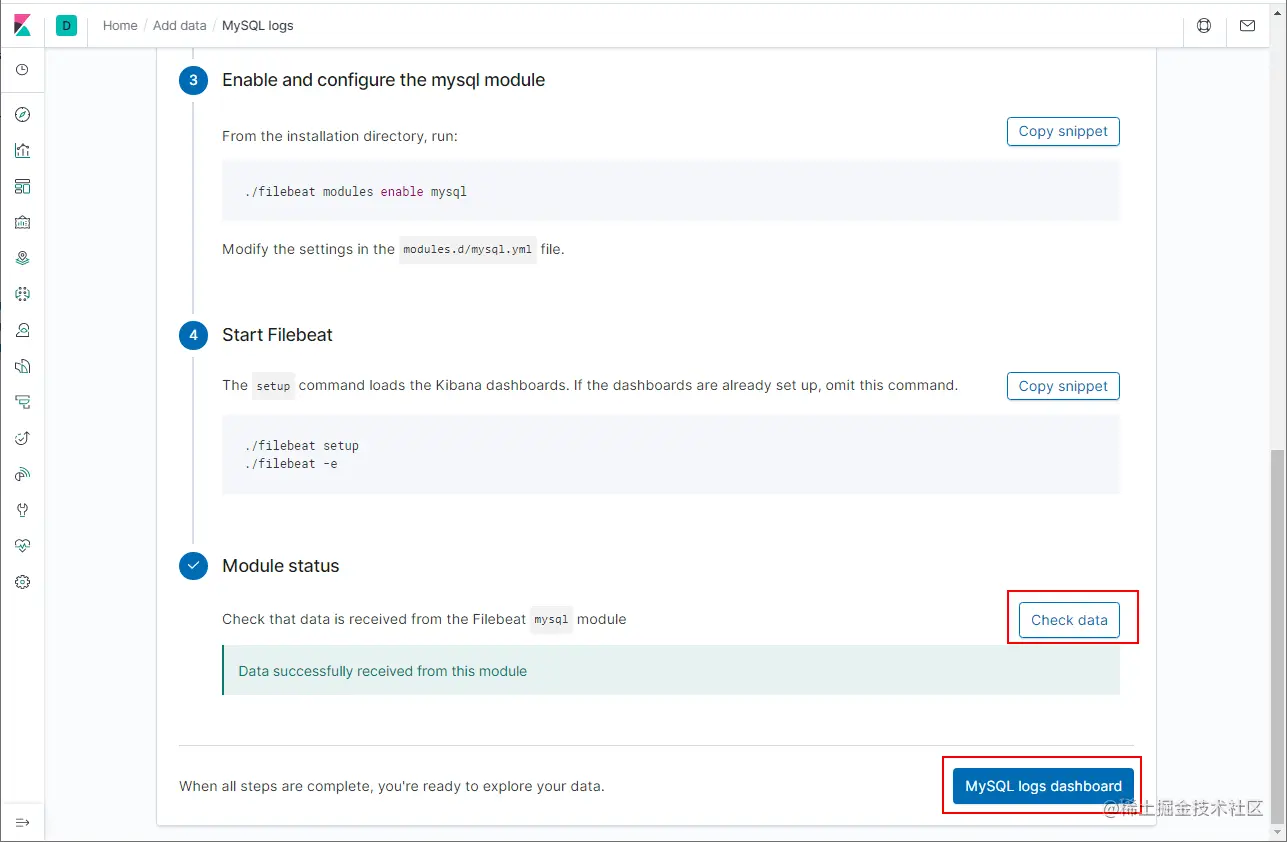Click the inline setup code word
Image resolution: width=1287 pixels, height=842 pixels.
(x=273, y=386)
